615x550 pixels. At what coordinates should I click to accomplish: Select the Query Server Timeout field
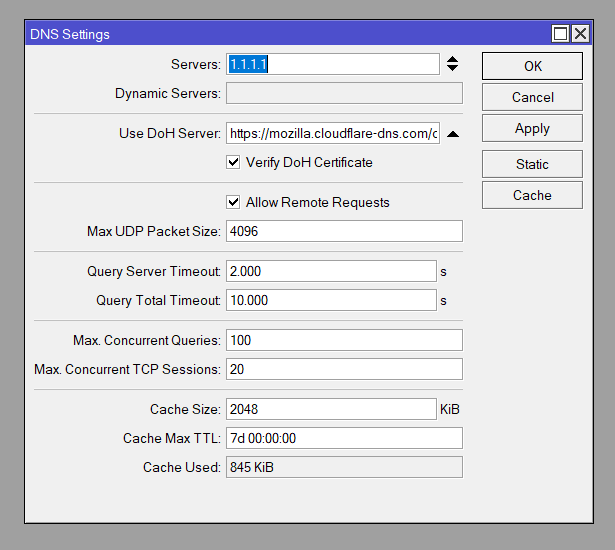tap(331, 271)
